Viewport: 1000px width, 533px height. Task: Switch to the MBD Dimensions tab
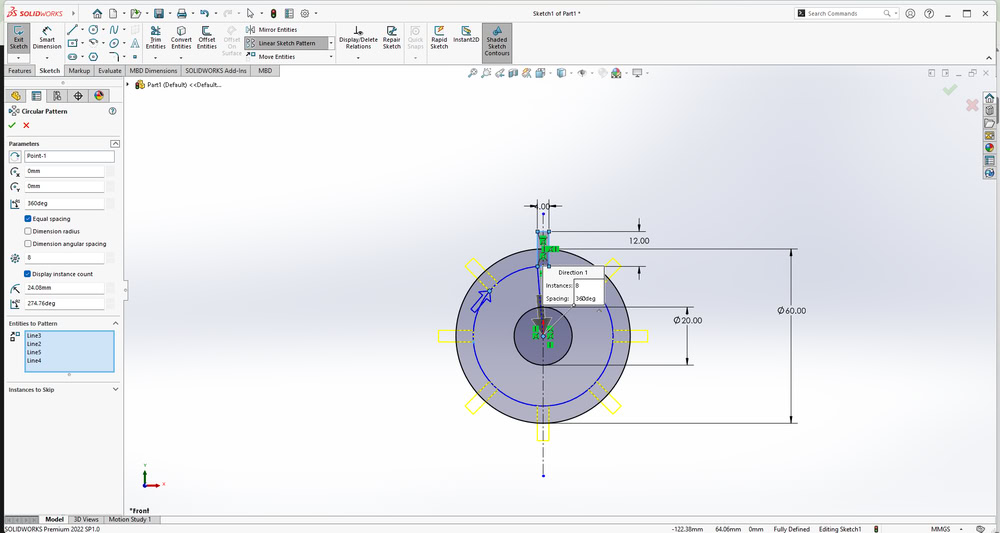pyautogui.click(x=153, y=71)
